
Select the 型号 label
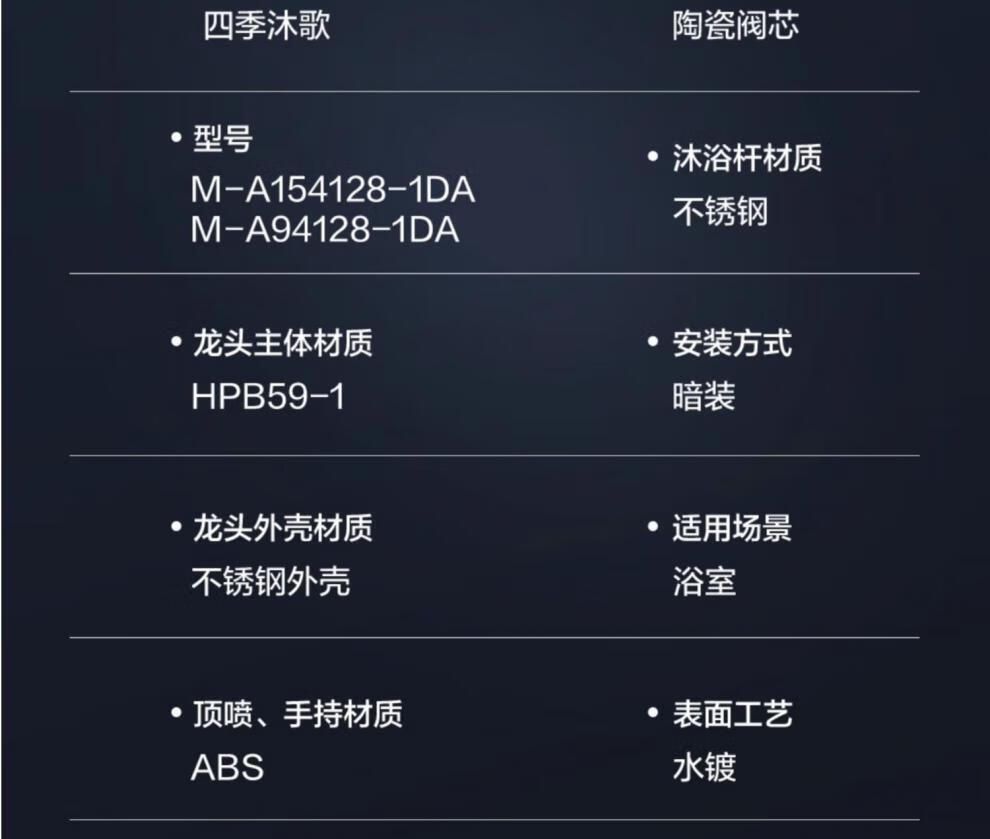222,139
